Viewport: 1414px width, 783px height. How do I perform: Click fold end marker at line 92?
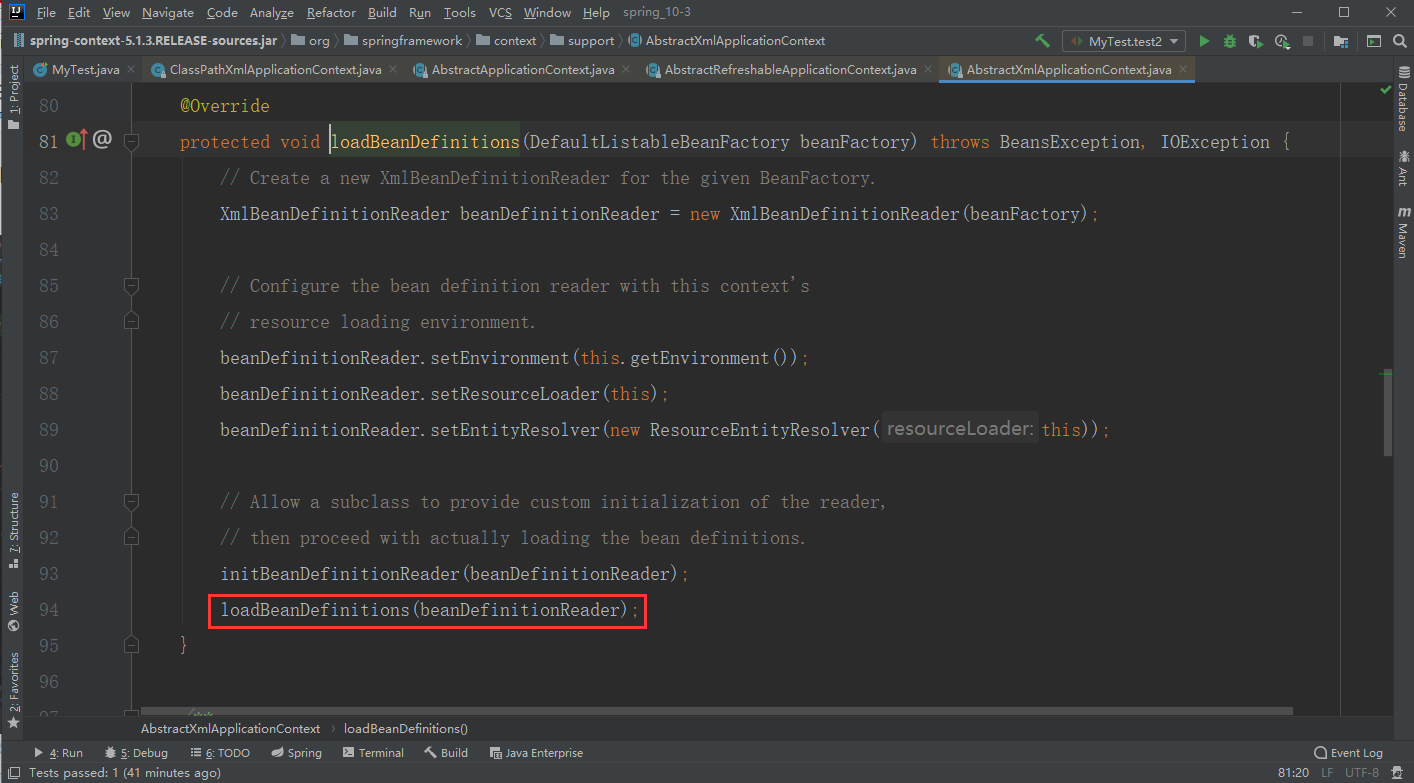click(130, 538)
